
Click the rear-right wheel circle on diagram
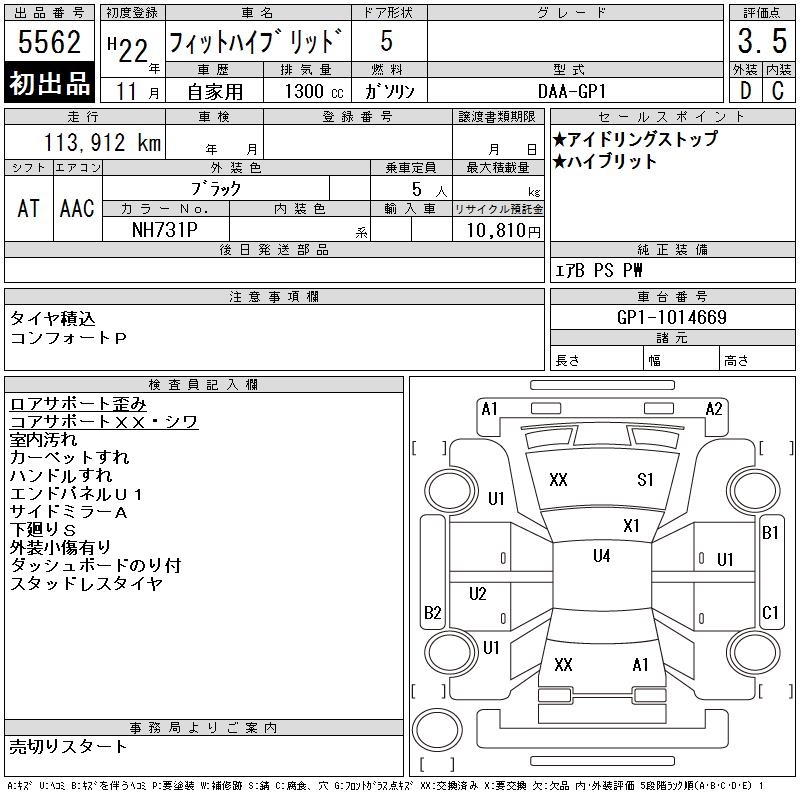[x=753, y=652]
